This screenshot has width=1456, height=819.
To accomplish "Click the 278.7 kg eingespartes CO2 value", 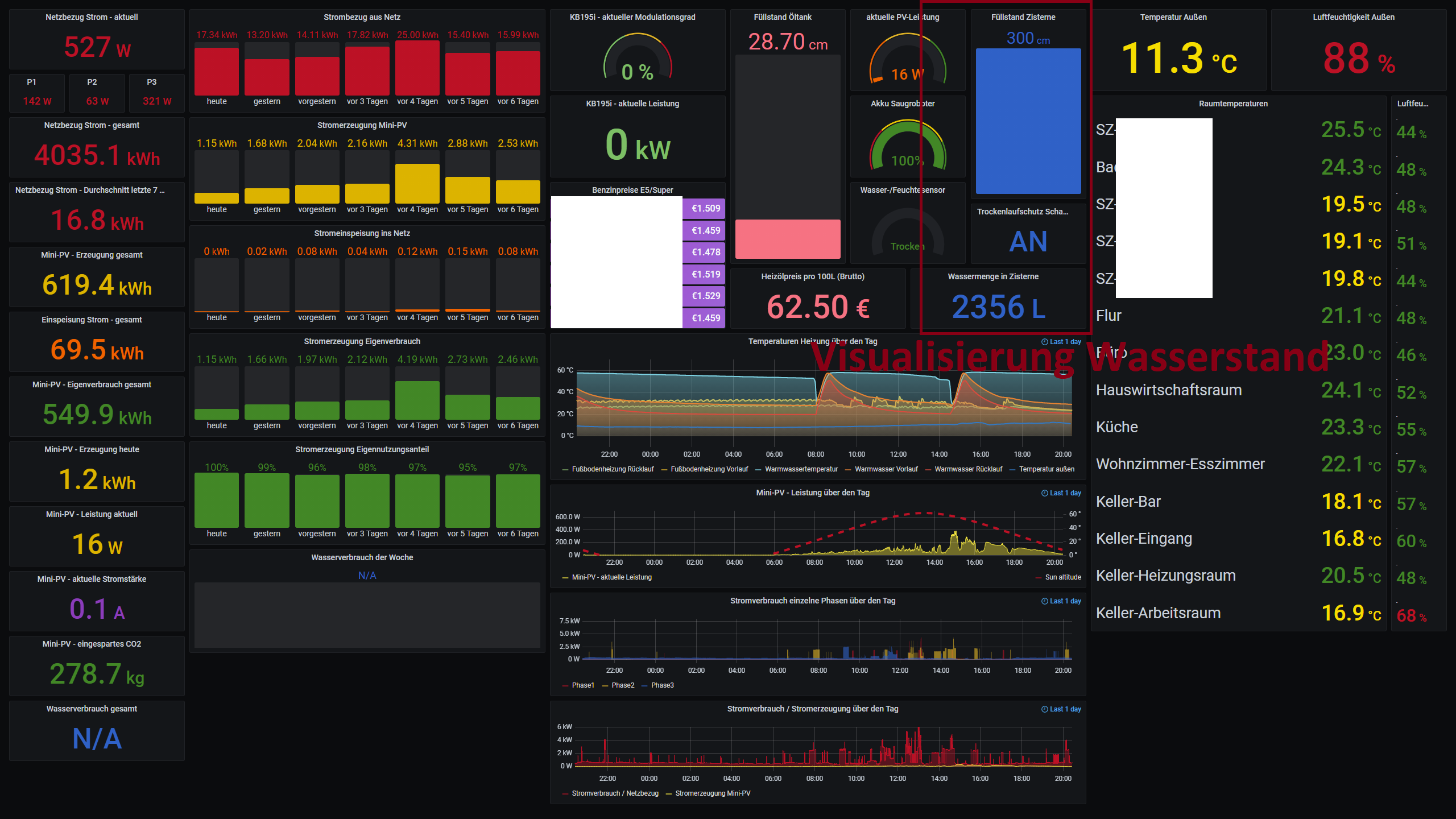I will tap(97, 674).
